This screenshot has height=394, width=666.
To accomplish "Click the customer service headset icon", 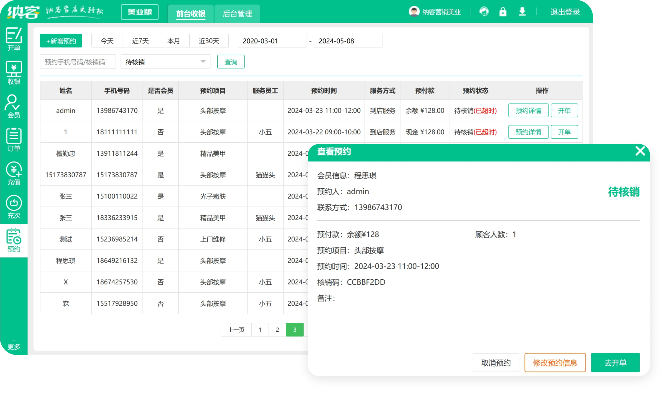I will pyautogui.click(x=484, y=11).
